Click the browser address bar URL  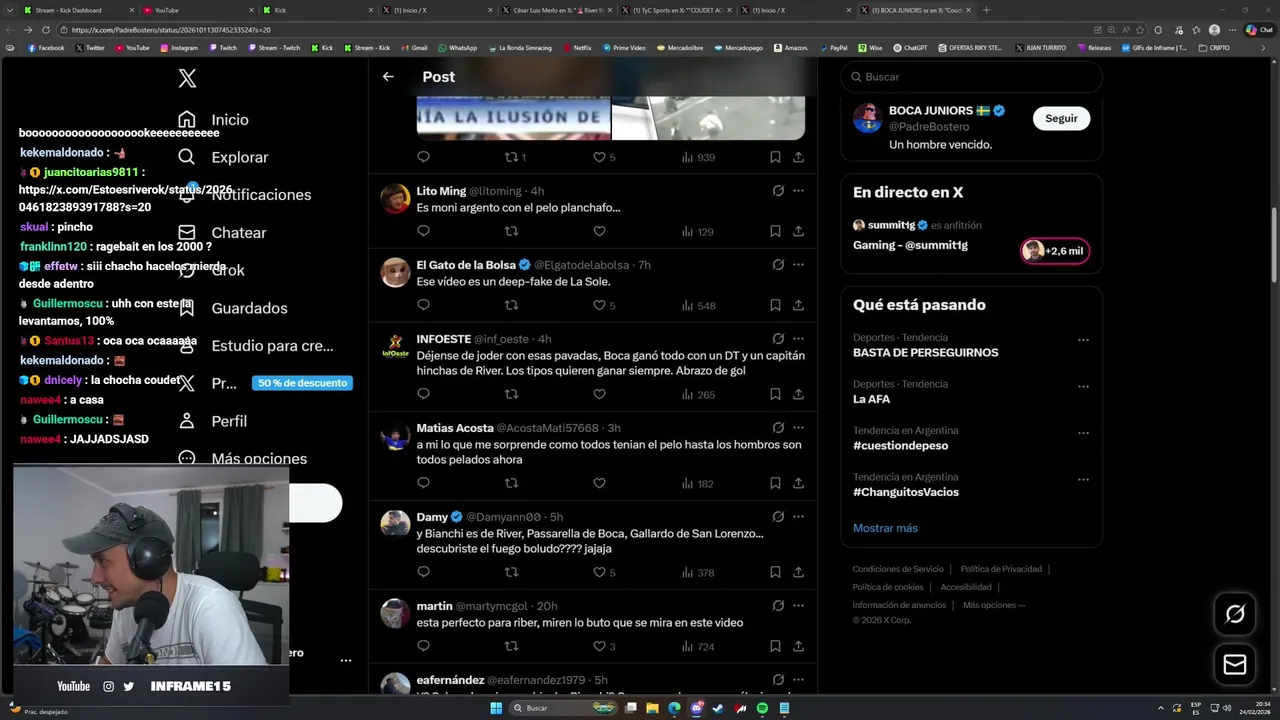[x=170, y=30]
